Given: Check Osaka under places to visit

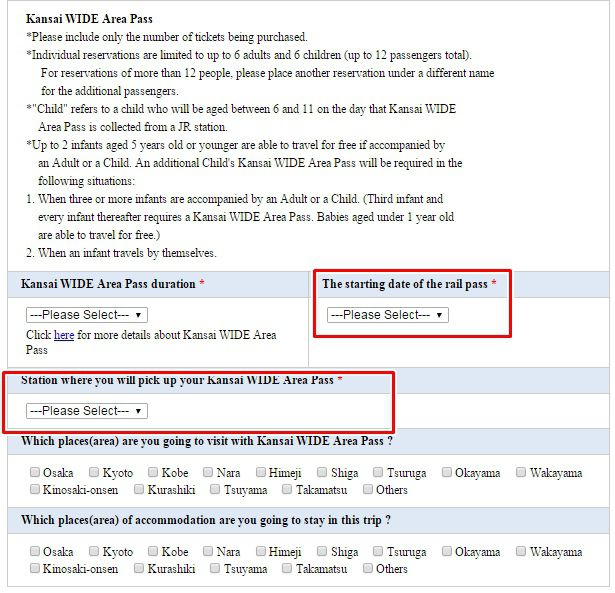Looking at the screenshot, I should [x=35, y=472].
